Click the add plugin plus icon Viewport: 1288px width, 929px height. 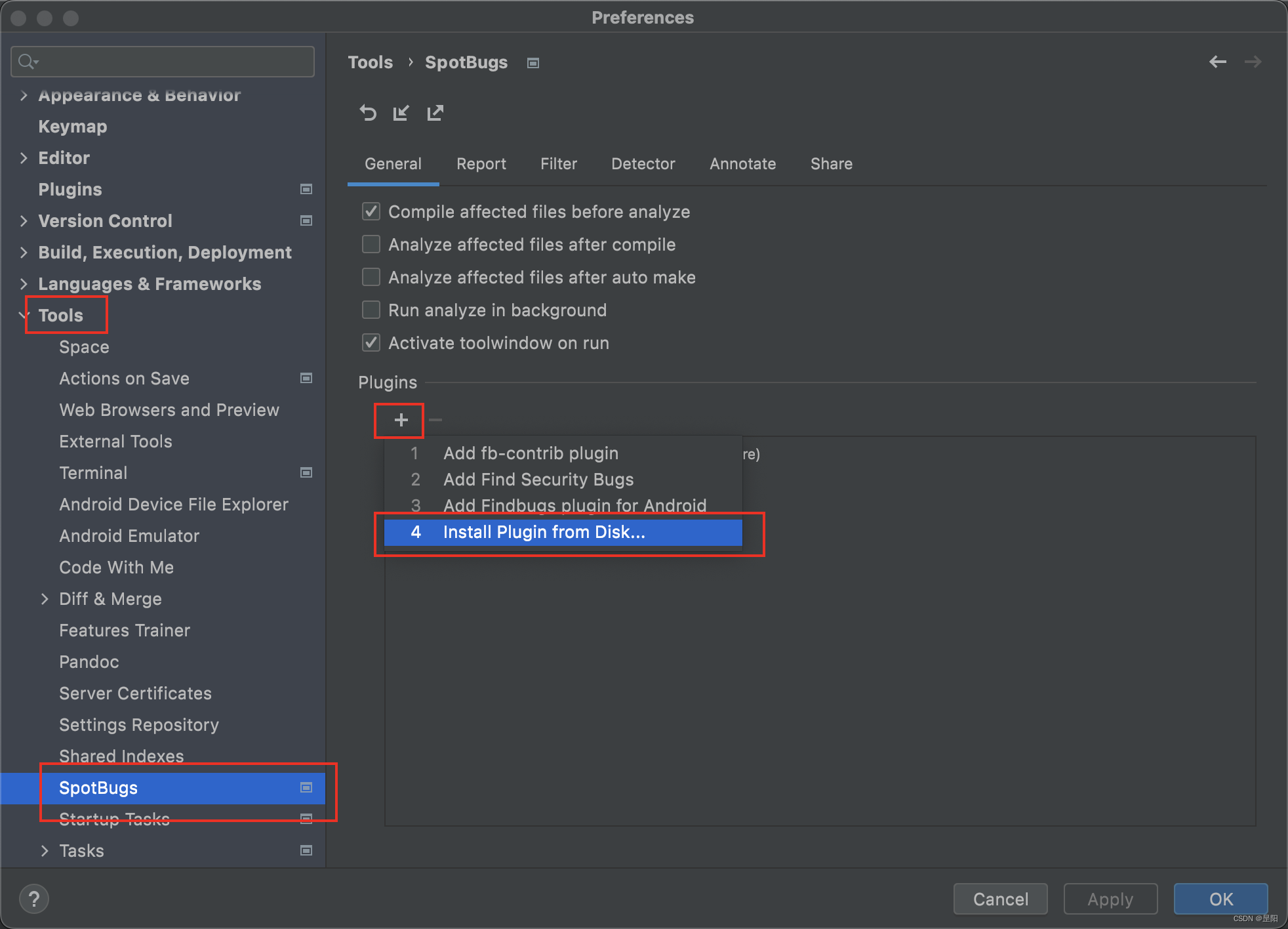point(399,419)
